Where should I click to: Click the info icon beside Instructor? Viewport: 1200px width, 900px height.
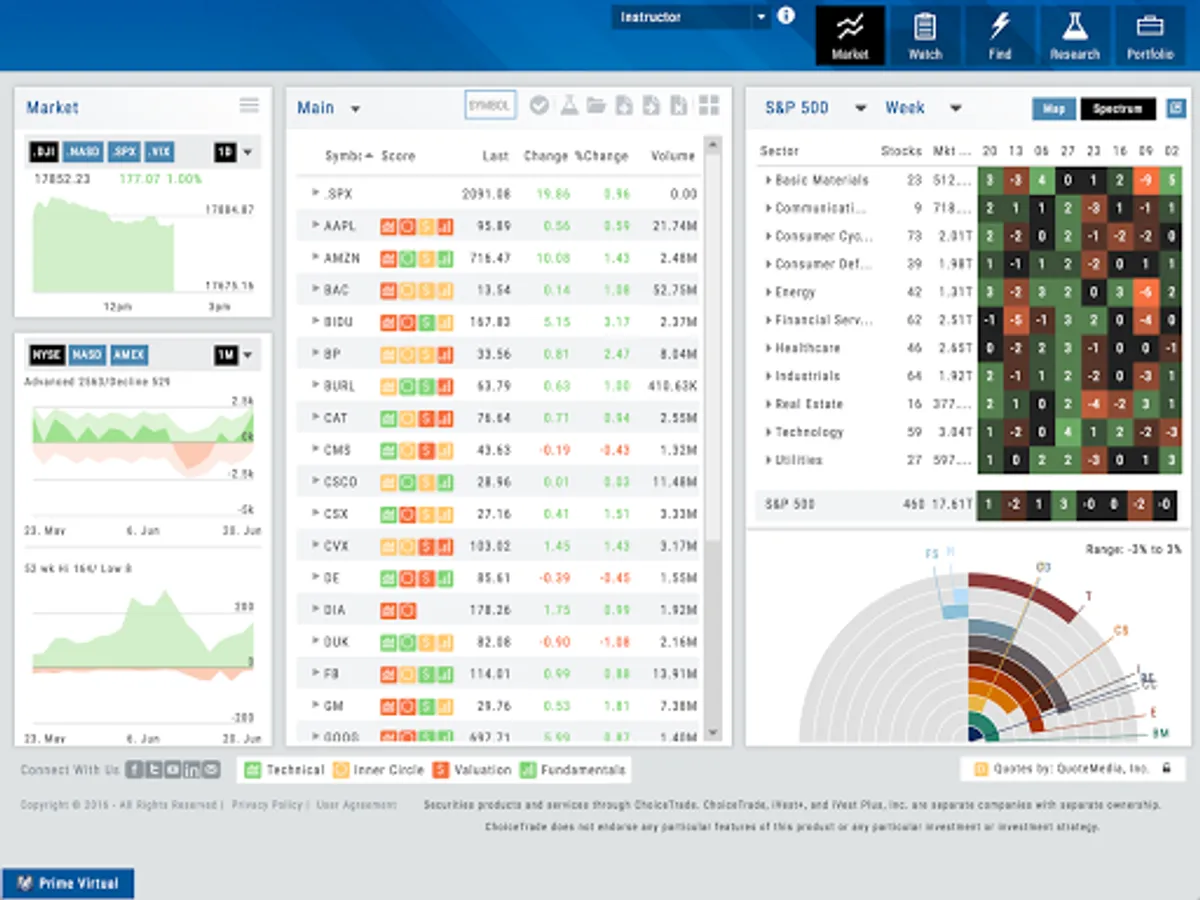[786, 16]
